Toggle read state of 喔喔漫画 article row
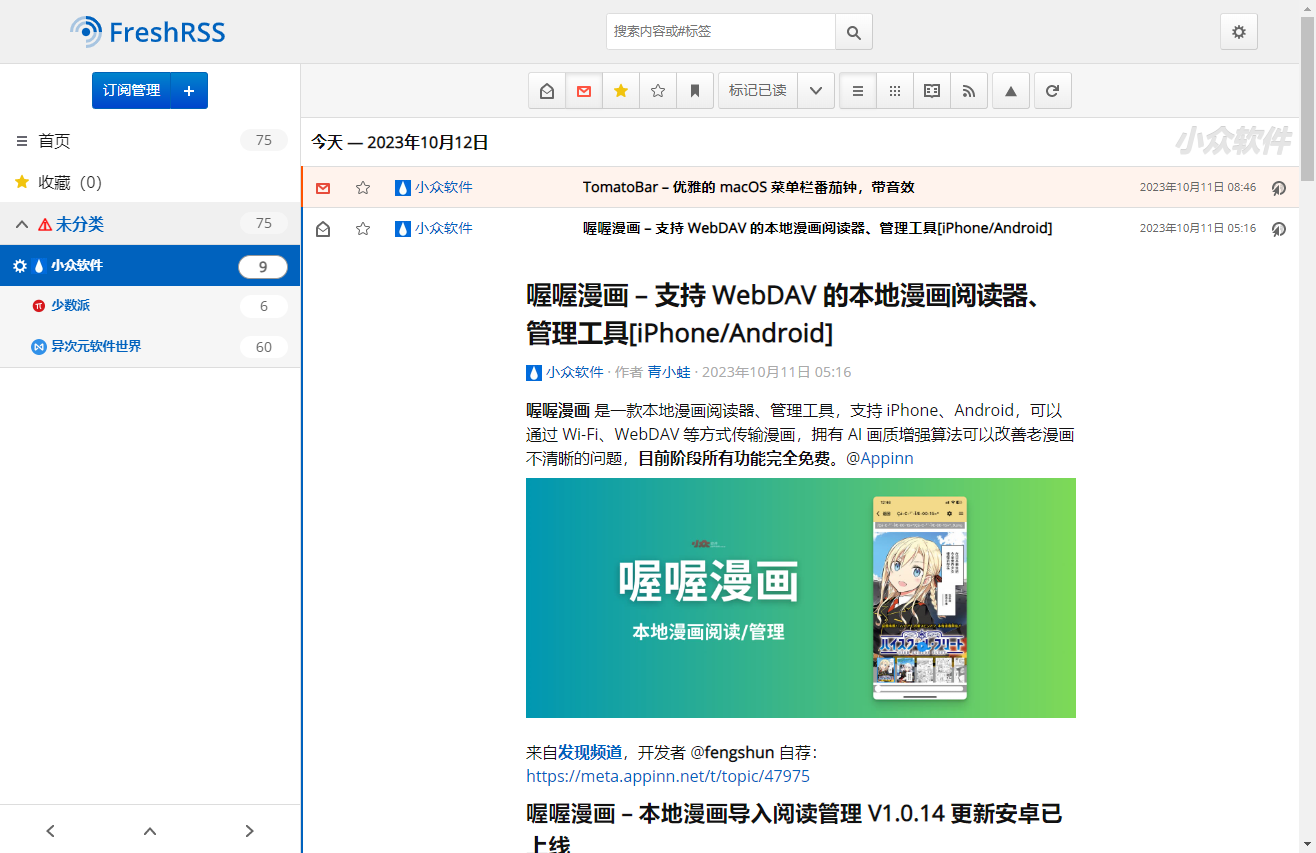The width and height of the screenshot is (1316, 853). pos(323,229)
